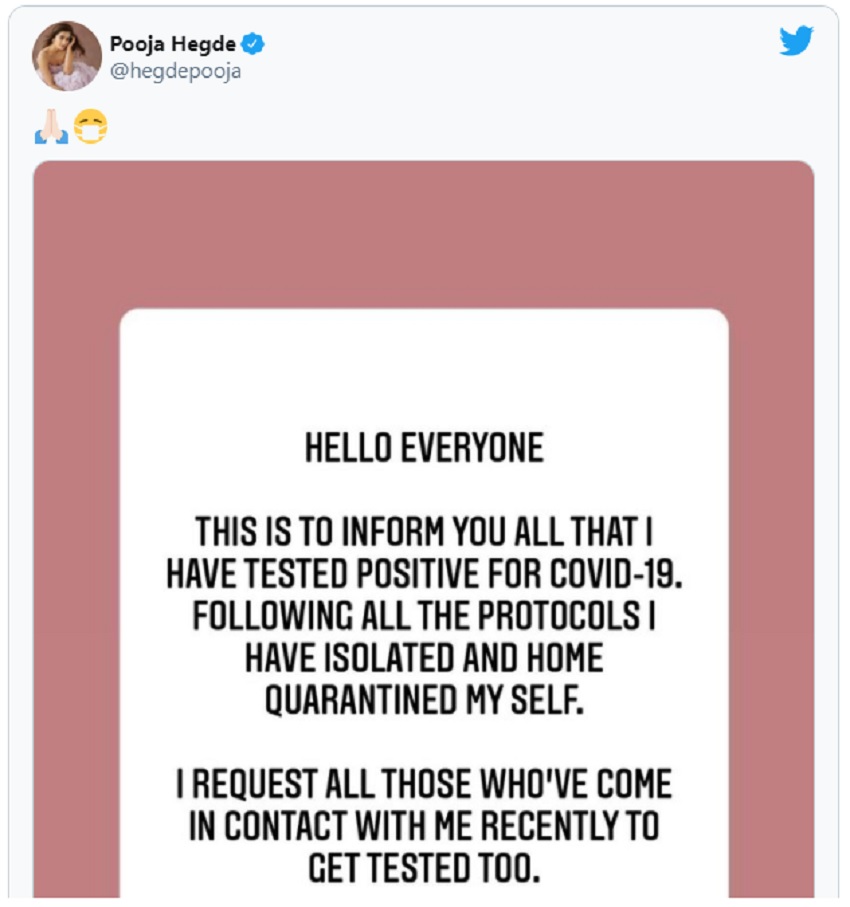Click the blue verified badge

click(x=256, y=45)
